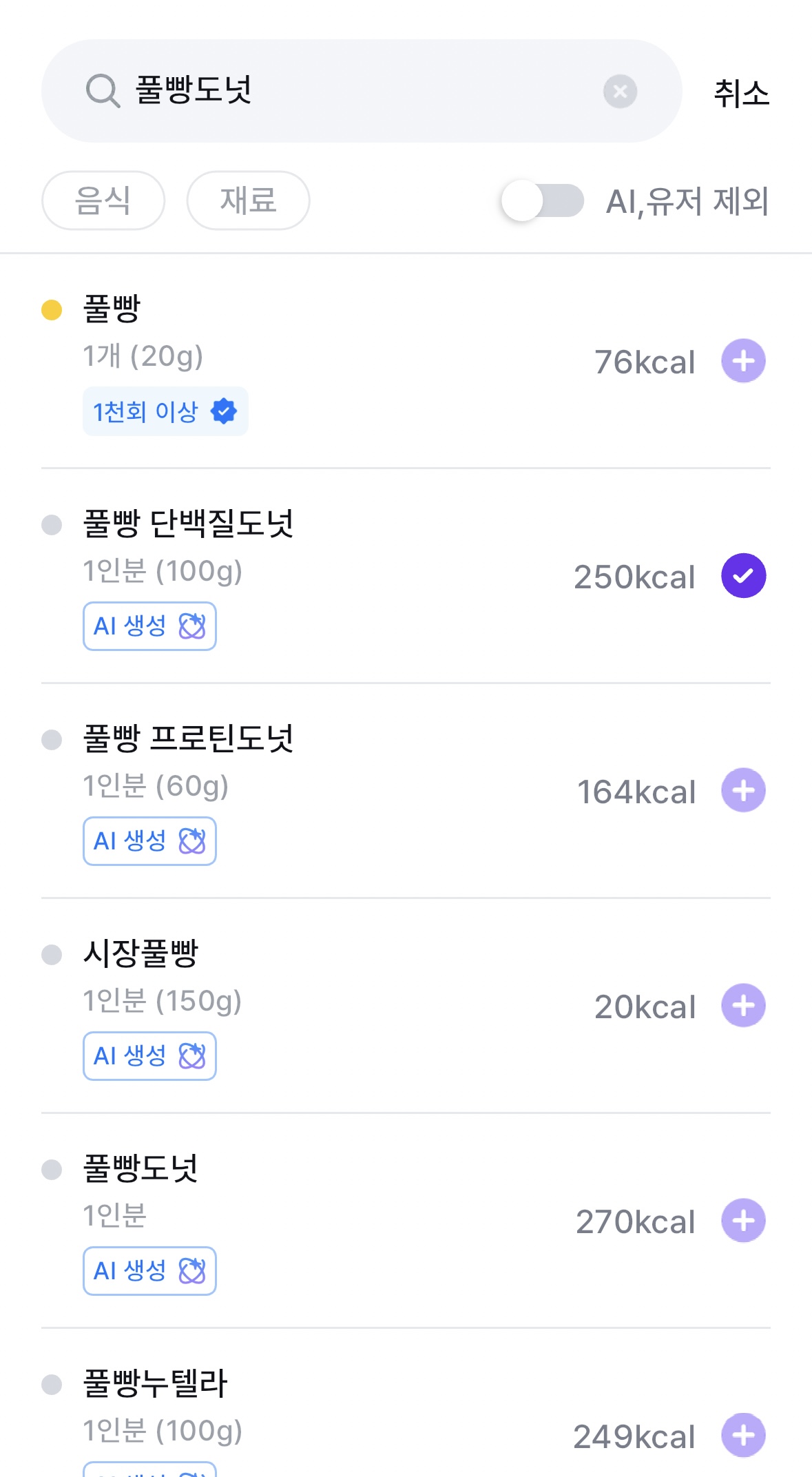The image size is (812, 1477).
Task: Open the 시장풀빵 food entry
Action: point(141,953)
